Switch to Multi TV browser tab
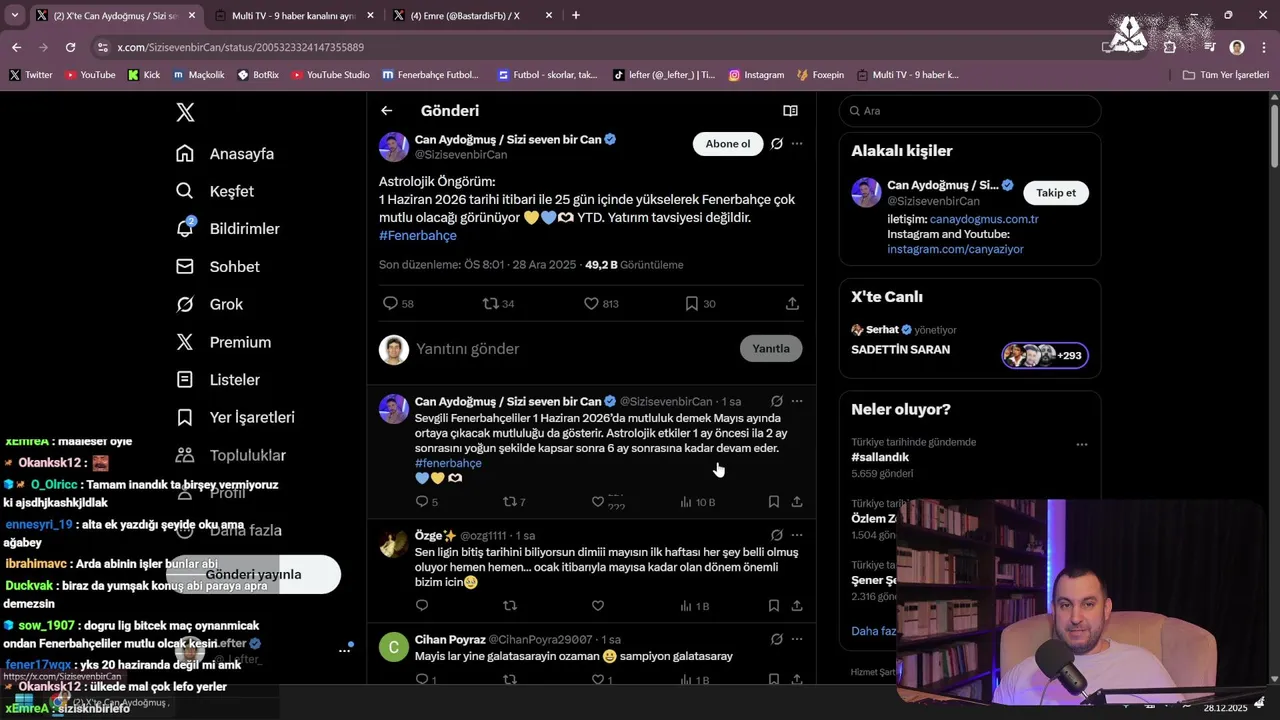Viewport: 1280px width, 720px height. 293,16
